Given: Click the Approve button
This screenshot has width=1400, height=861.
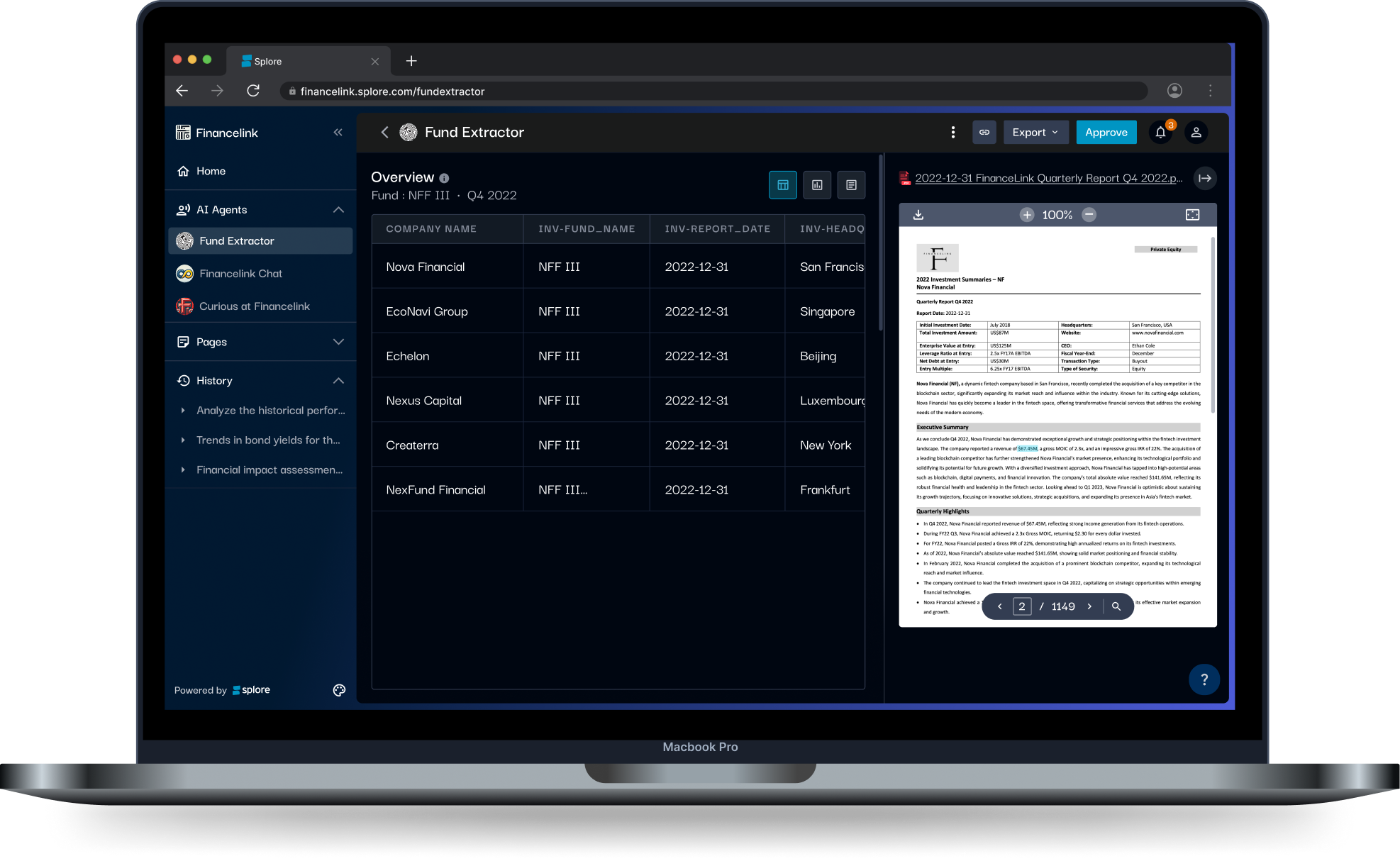Looking at the screenshot, I should coord(1106,133).
